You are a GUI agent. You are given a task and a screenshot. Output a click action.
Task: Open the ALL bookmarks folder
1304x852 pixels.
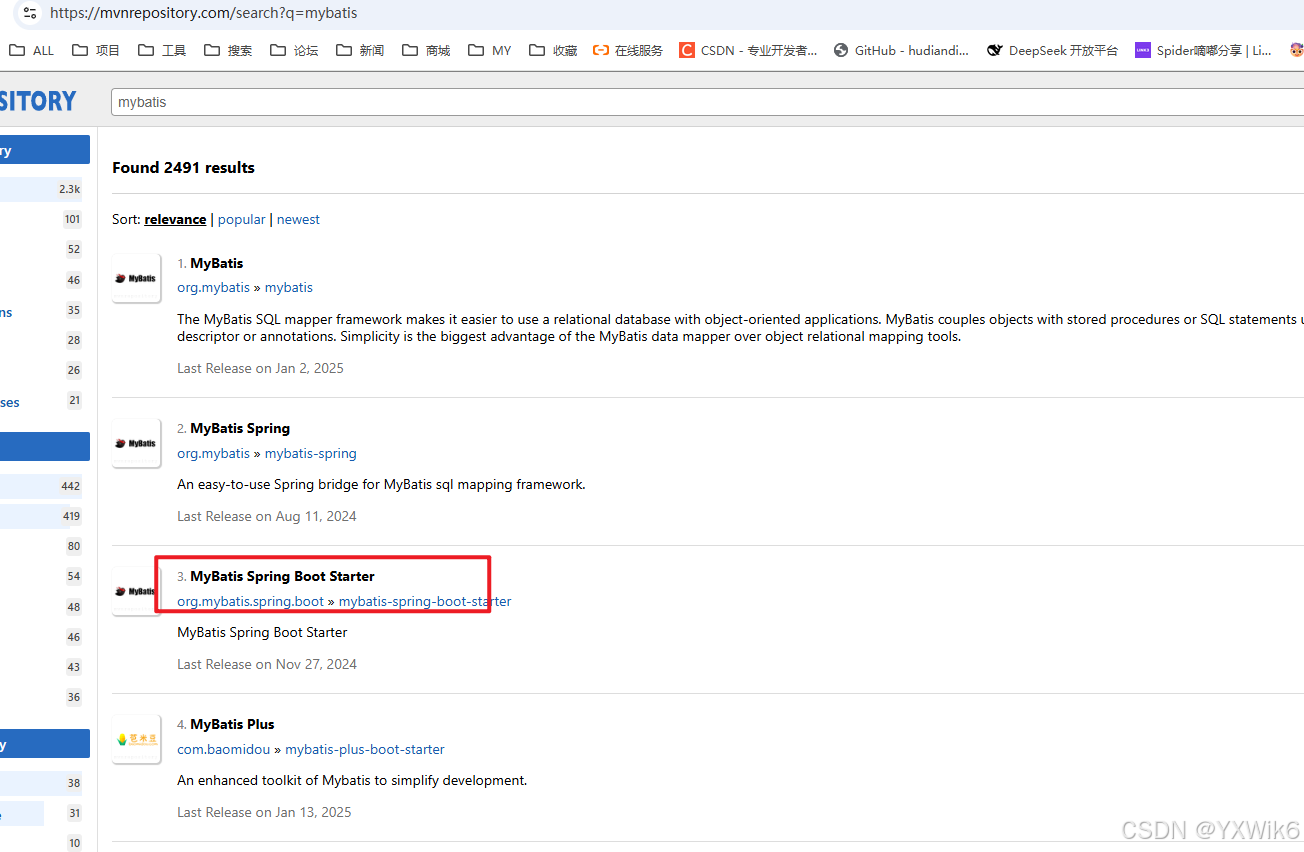point(31,50)
